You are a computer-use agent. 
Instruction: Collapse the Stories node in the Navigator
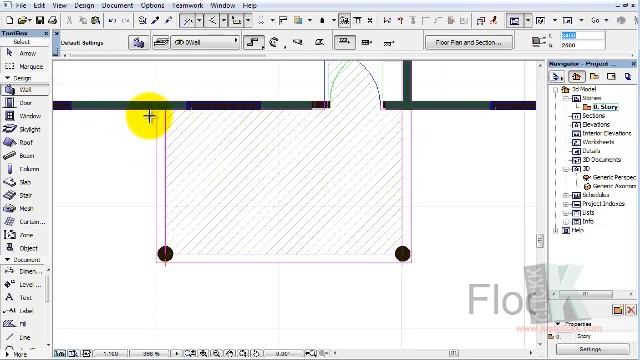(x=566, y=98)
